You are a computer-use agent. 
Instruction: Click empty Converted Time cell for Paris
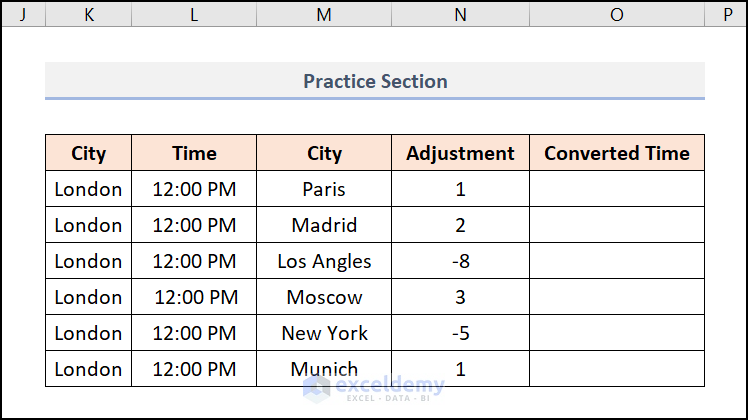coord(616,189)
